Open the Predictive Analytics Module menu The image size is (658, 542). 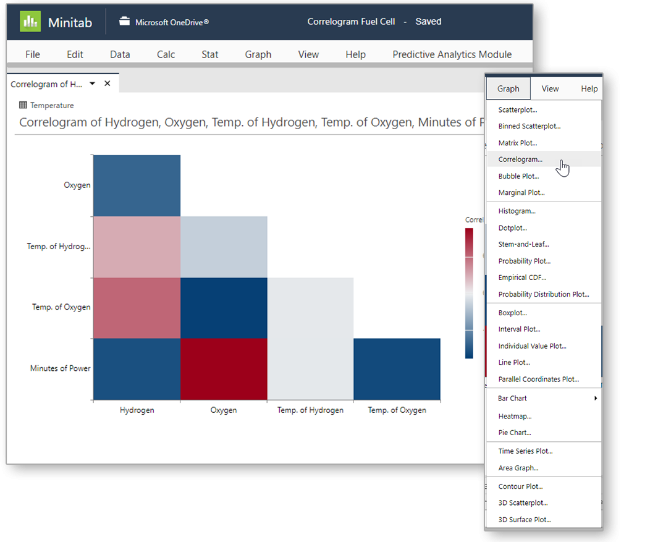(451, 54)
